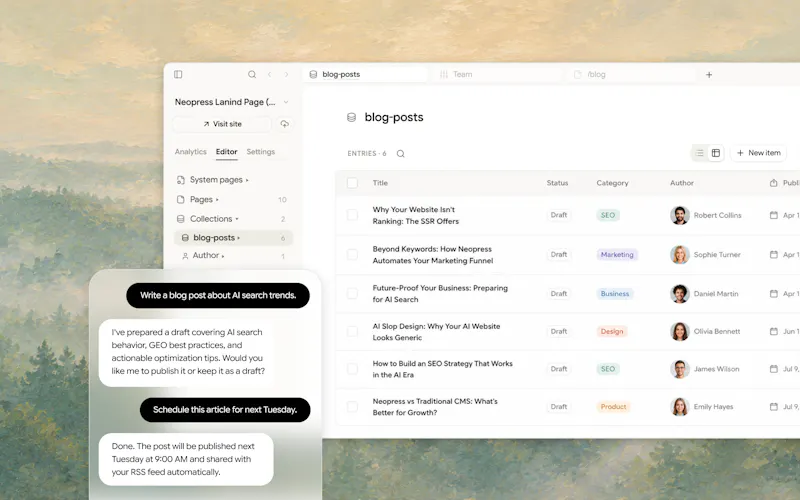Click the calendar icon in Robert Collins row
The height and width of the screenshot is (500, 800).
773,215
